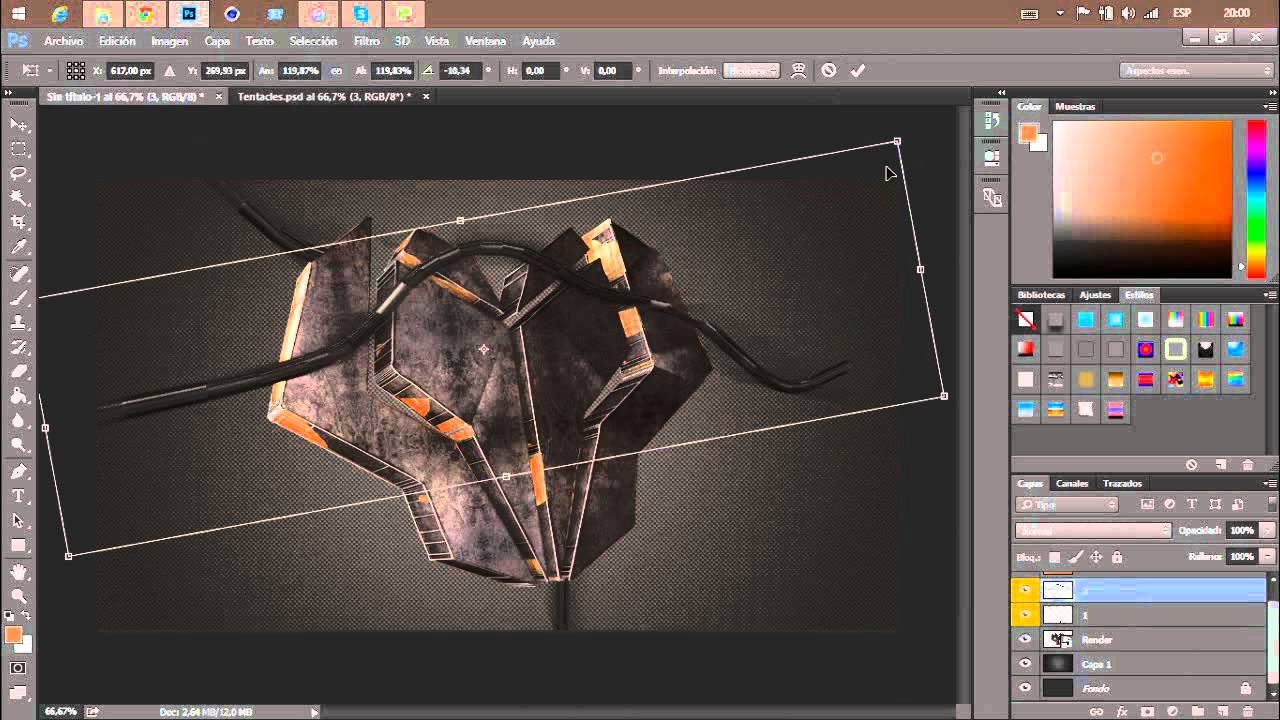Image resolution: width=1280 pixels, height=720 pixels.
Task: Select the Crop tool
Action: point(18,223)
